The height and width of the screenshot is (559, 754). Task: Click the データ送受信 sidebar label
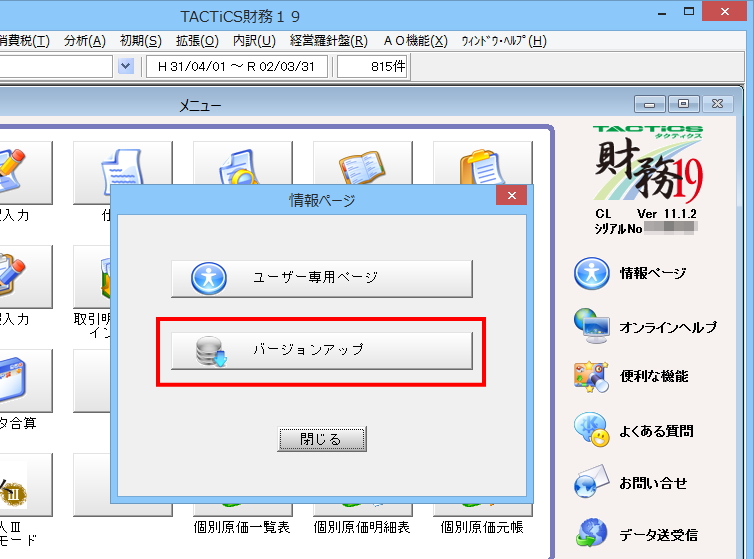tap(658, 535)
